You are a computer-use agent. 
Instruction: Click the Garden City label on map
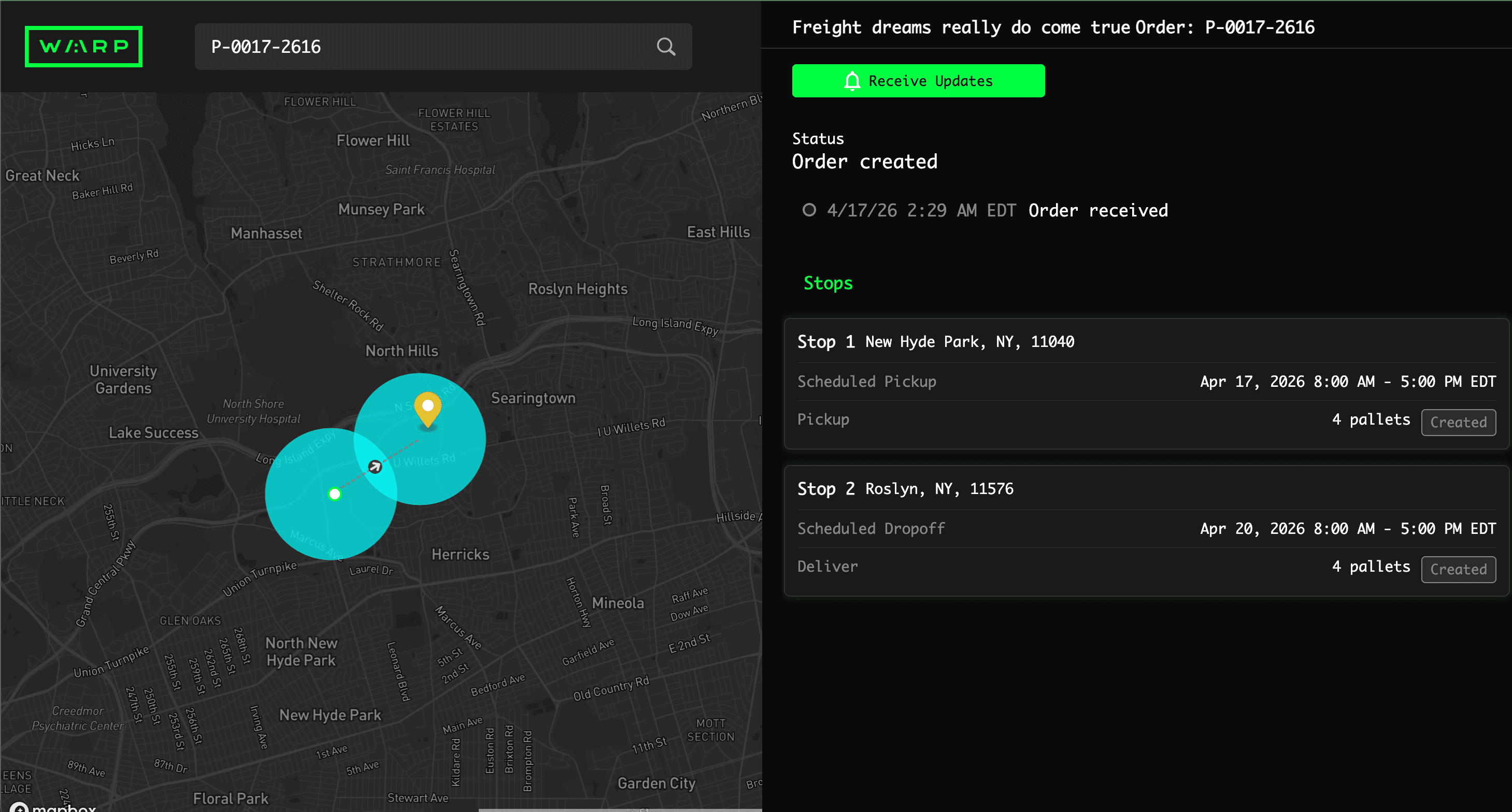(x=656, y=783)
